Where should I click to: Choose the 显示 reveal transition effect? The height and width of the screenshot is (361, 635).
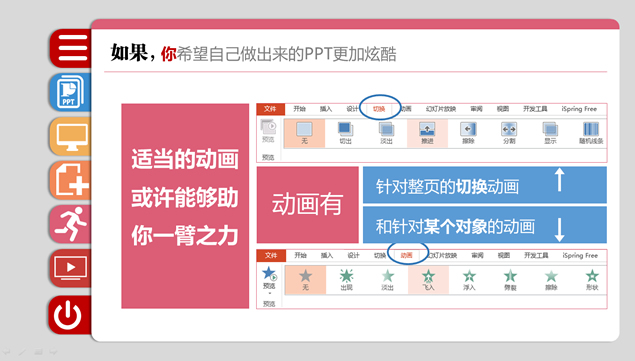pyautogui.click(x=550, y=133)
